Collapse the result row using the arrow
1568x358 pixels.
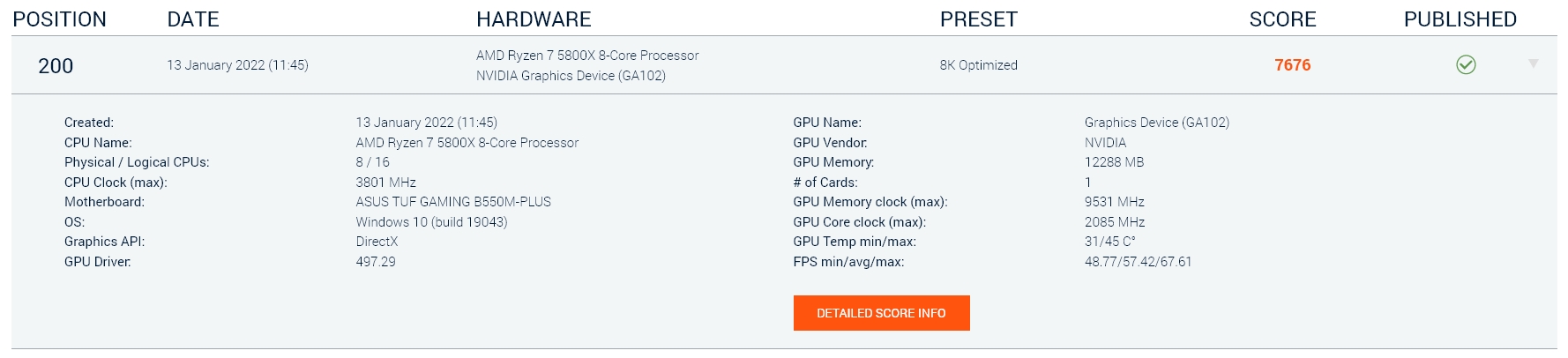coord(1533,63)
